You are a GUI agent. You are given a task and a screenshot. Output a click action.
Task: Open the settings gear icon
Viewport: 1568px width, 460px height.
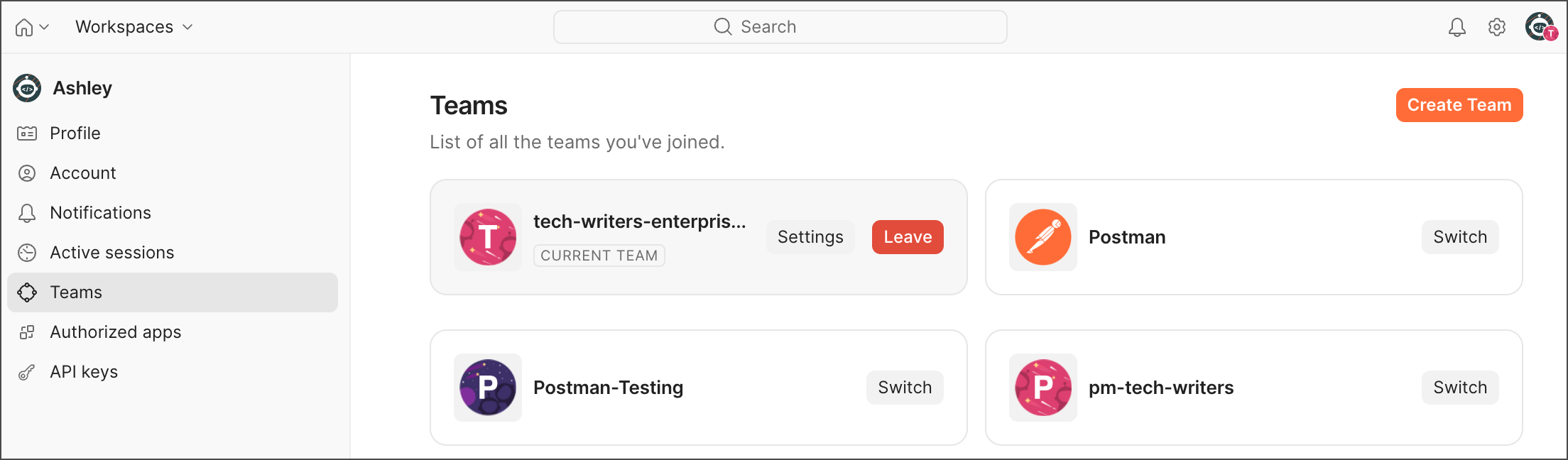tap(1497, 27)
